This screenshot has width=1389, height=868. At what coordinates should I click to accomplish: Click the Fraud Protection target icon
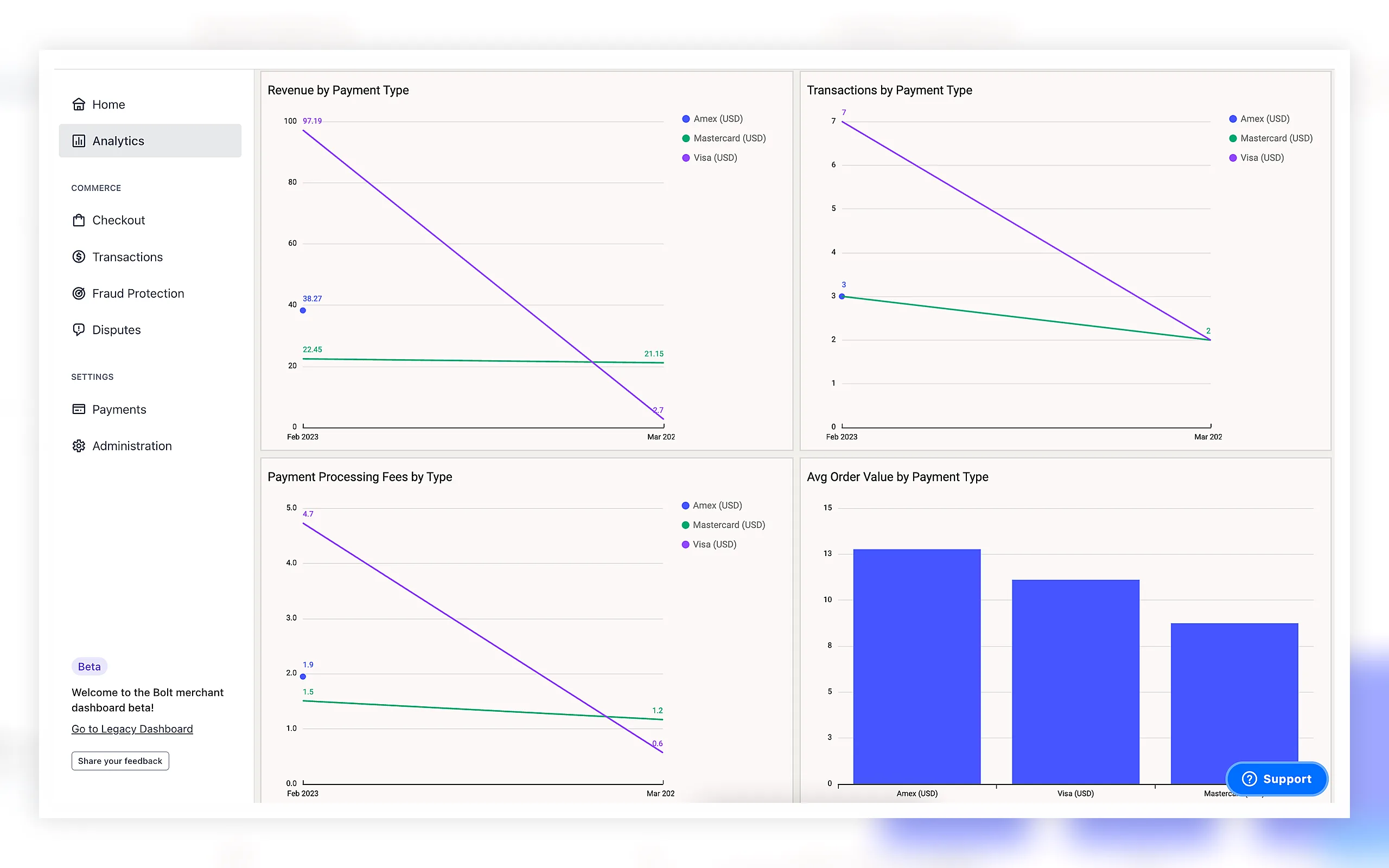[x=79, y=293]
